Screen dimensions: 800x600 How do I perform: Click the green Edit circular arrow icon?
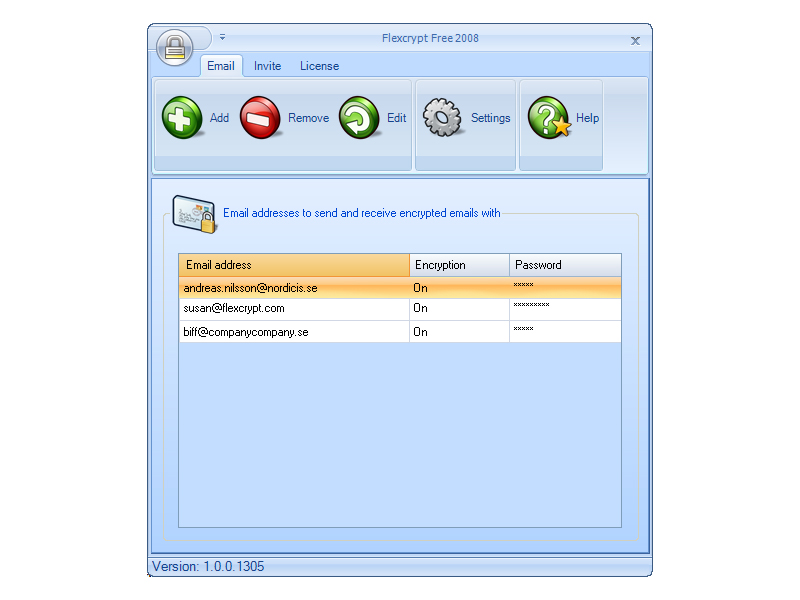[x=359, y=117]
